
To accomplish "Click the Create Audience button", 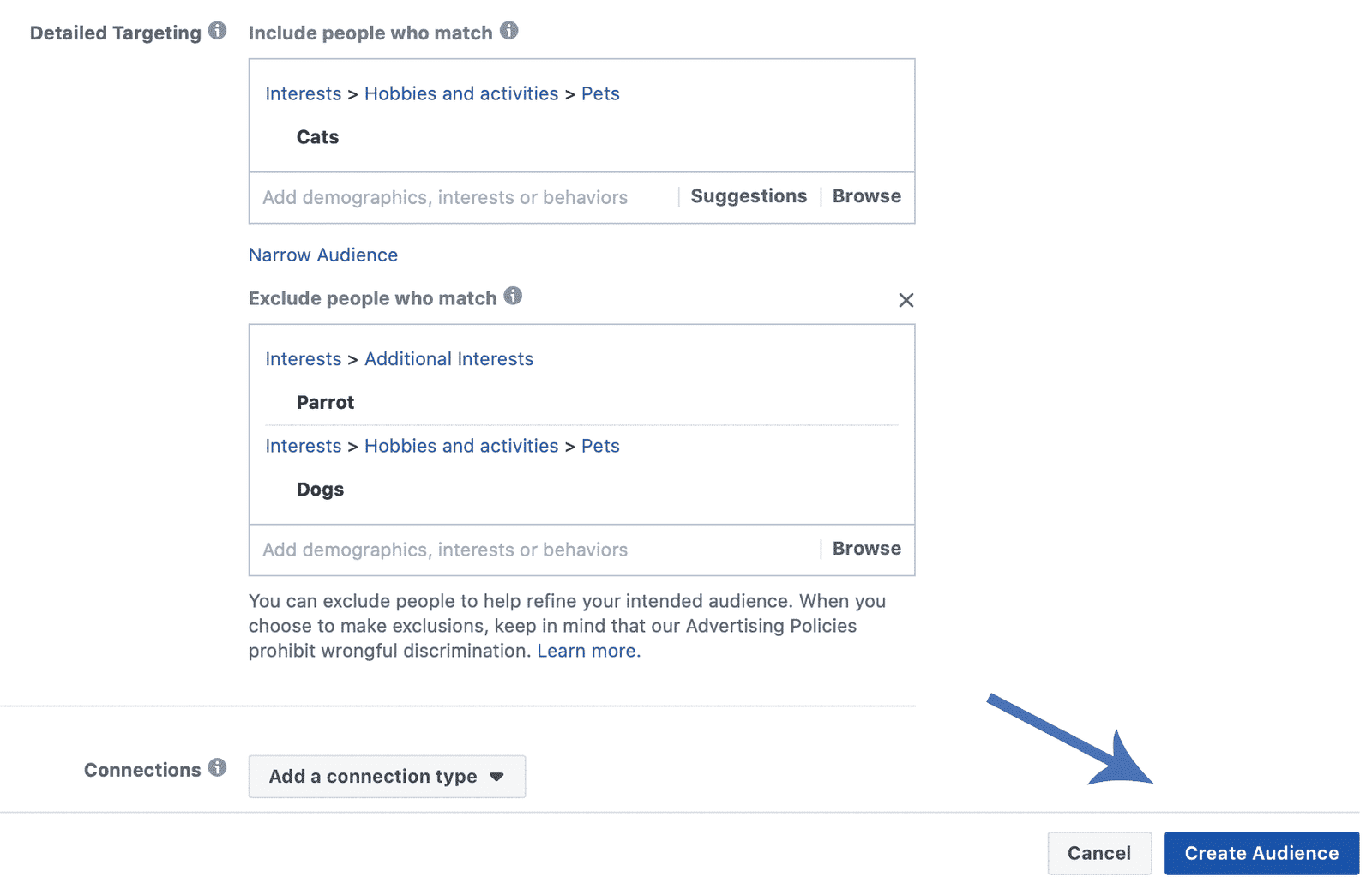I will (x=1261, y=854).
